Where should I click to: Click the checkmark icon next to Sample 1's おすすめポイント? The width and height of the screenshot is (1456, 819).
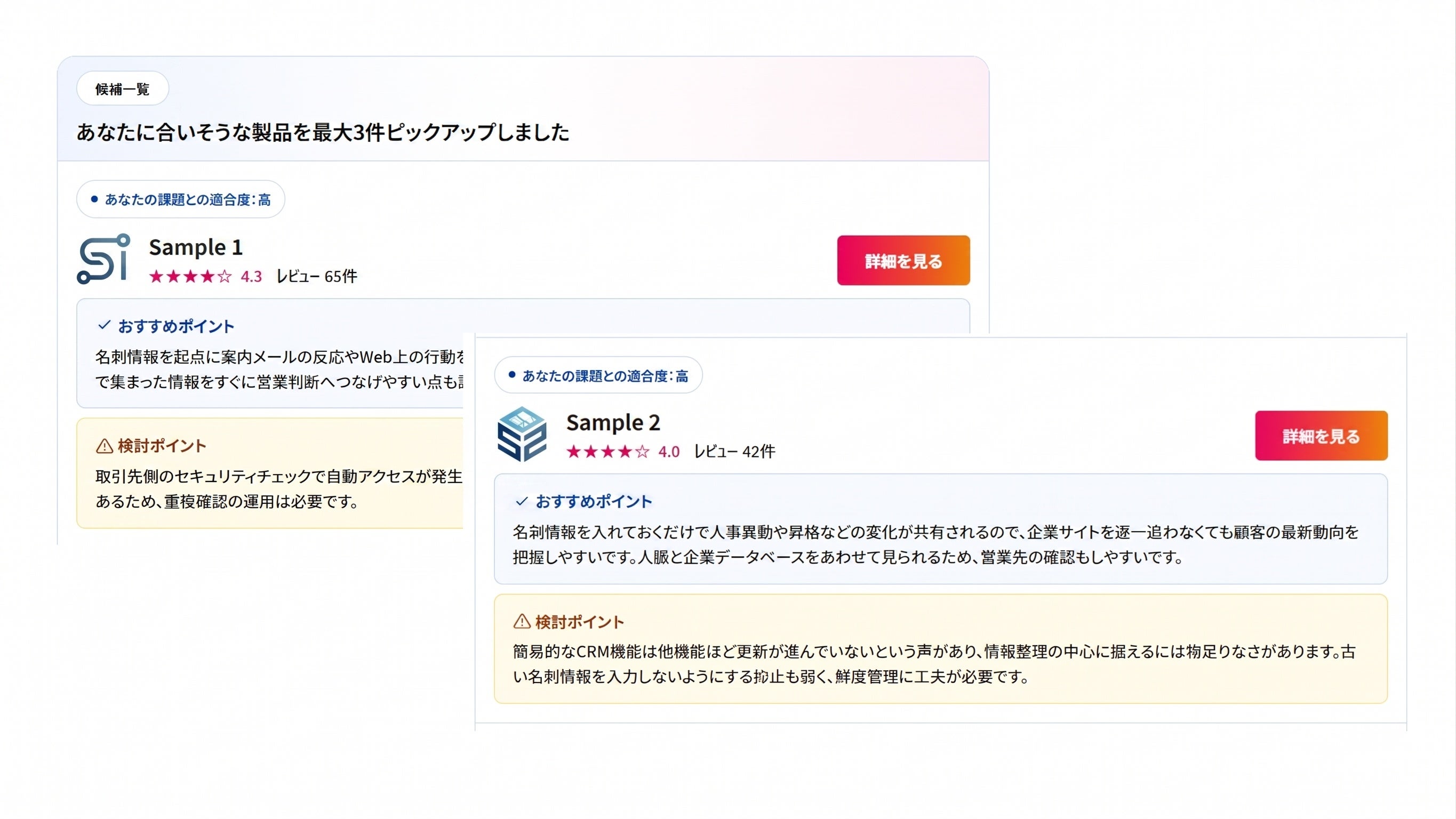click(104, 326)
